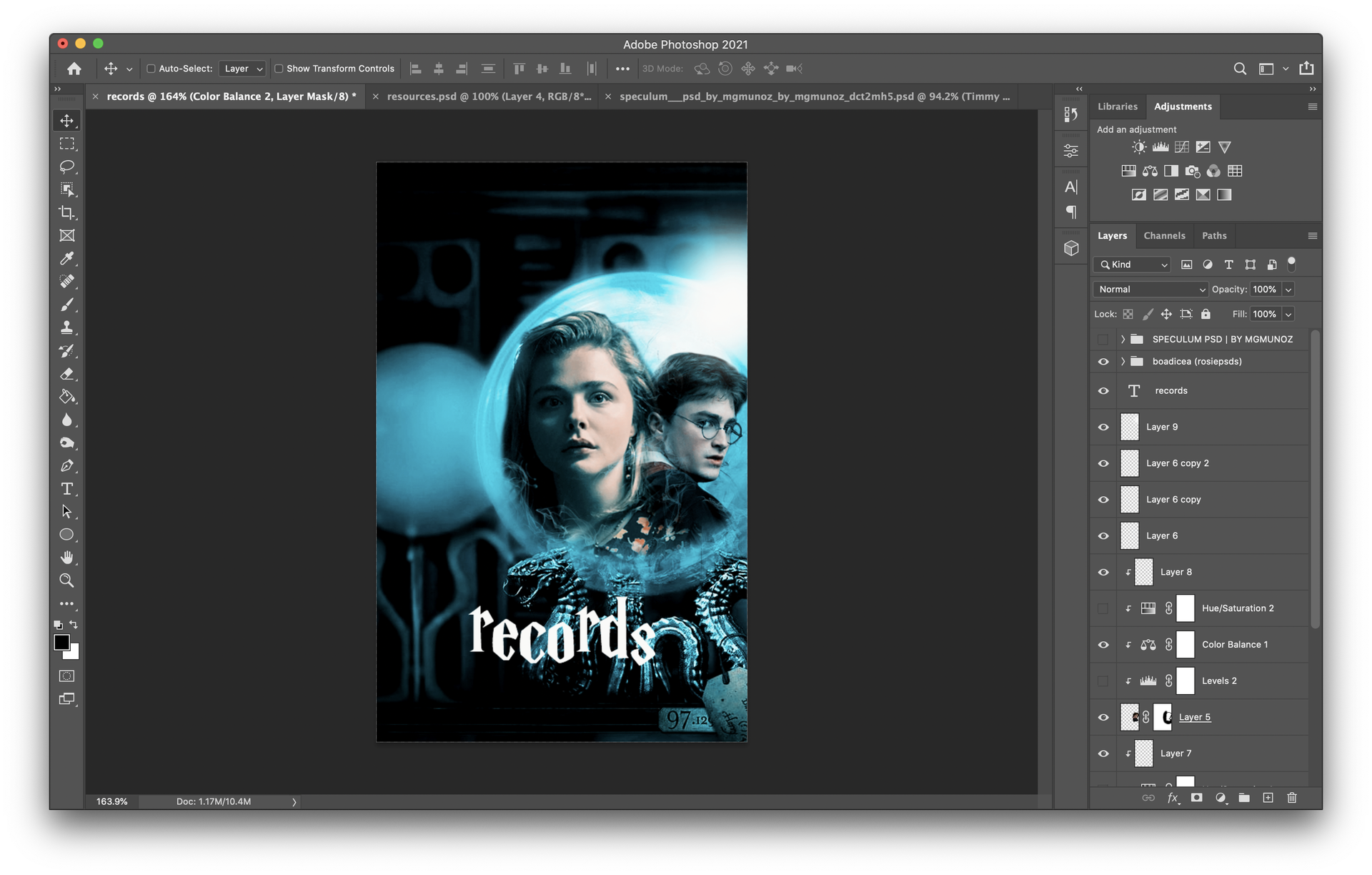Select the Zoom tool

[67, 580]
